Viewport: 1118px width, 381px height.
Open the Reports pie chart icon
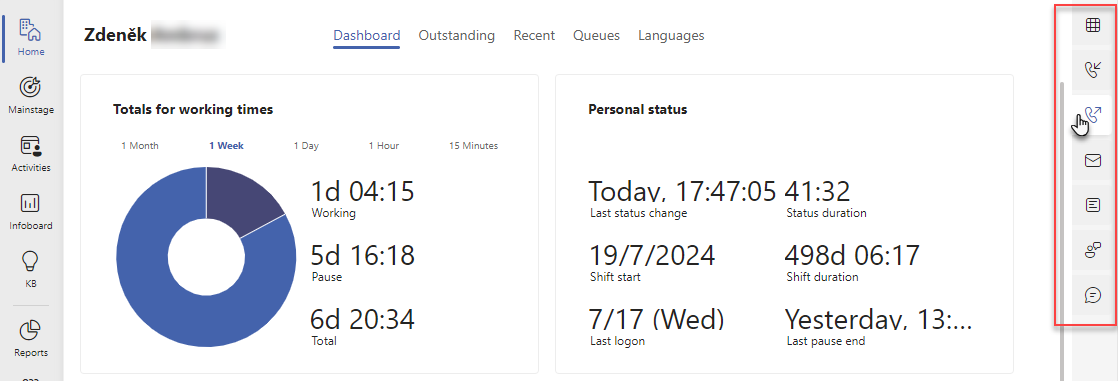31,330
